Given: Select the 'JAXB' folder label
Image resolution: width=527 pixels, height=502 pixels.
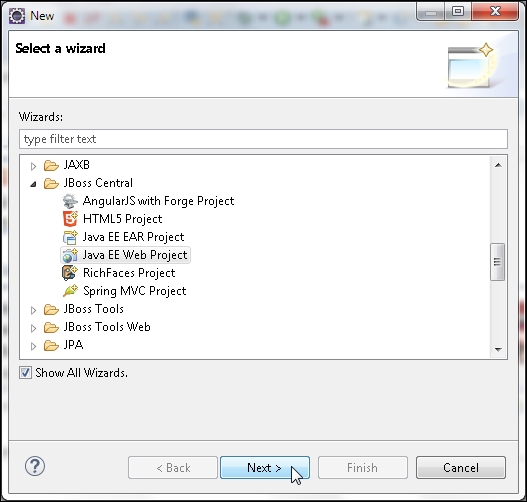Looking at the screenshot, I should (x=77, y=165).
